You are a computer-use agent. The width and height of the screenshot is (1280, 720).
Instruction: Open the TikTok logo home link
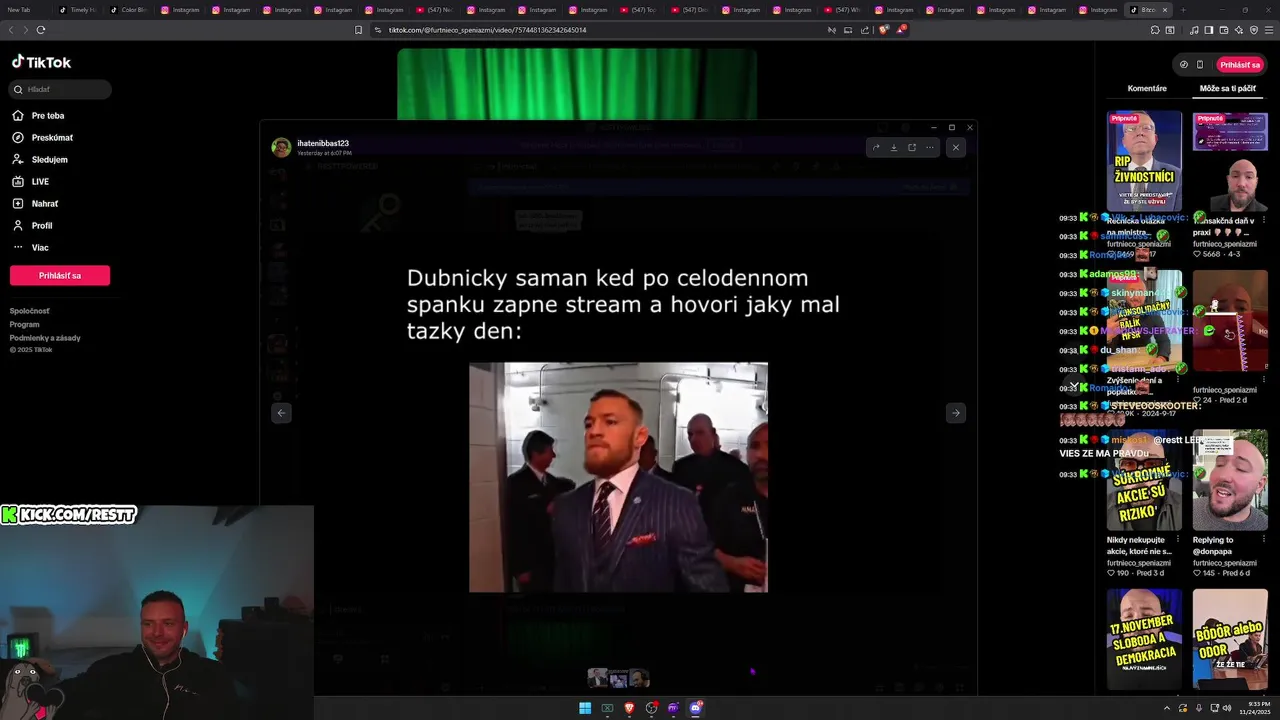[x=42, y=62]
